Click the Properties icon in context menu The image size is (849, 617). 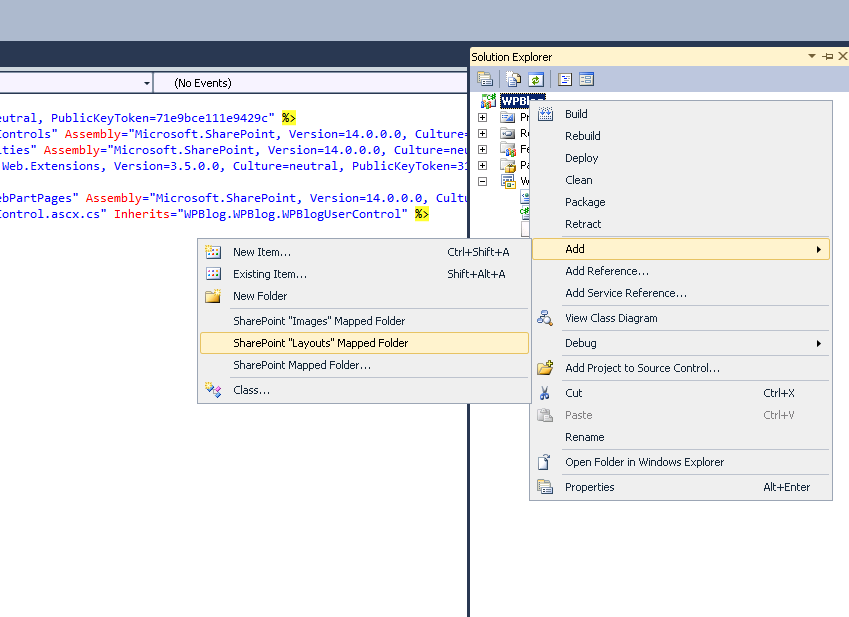pos(545,487)
